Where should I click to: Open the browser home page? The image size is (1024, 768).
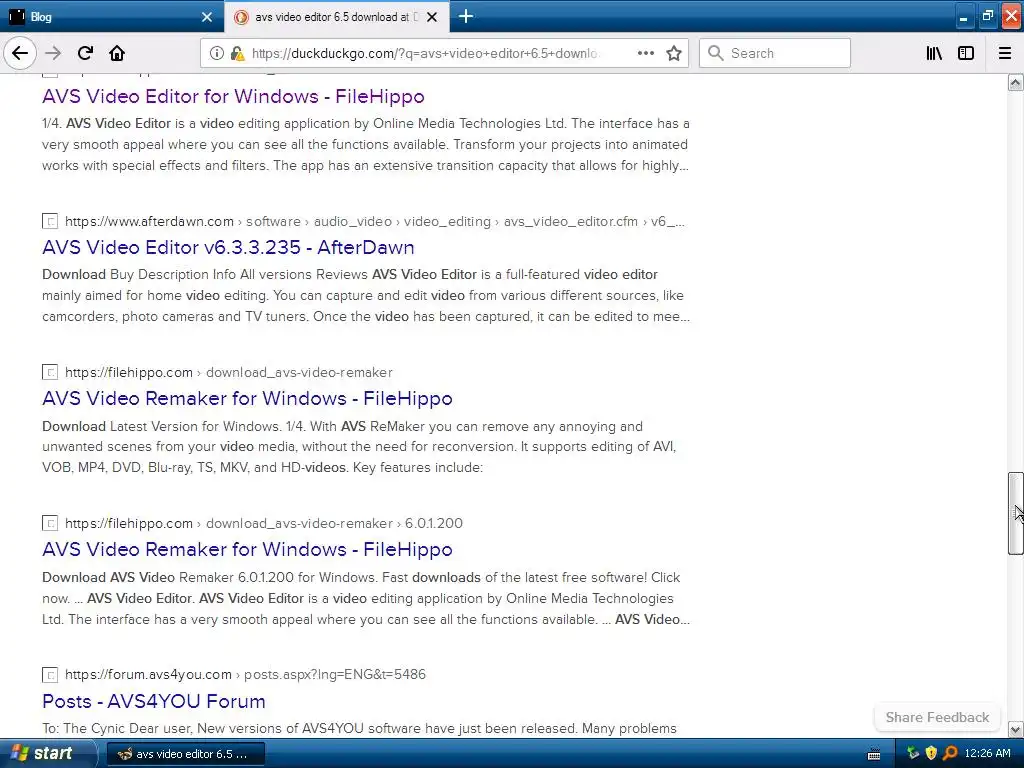(x=117, y=54)
